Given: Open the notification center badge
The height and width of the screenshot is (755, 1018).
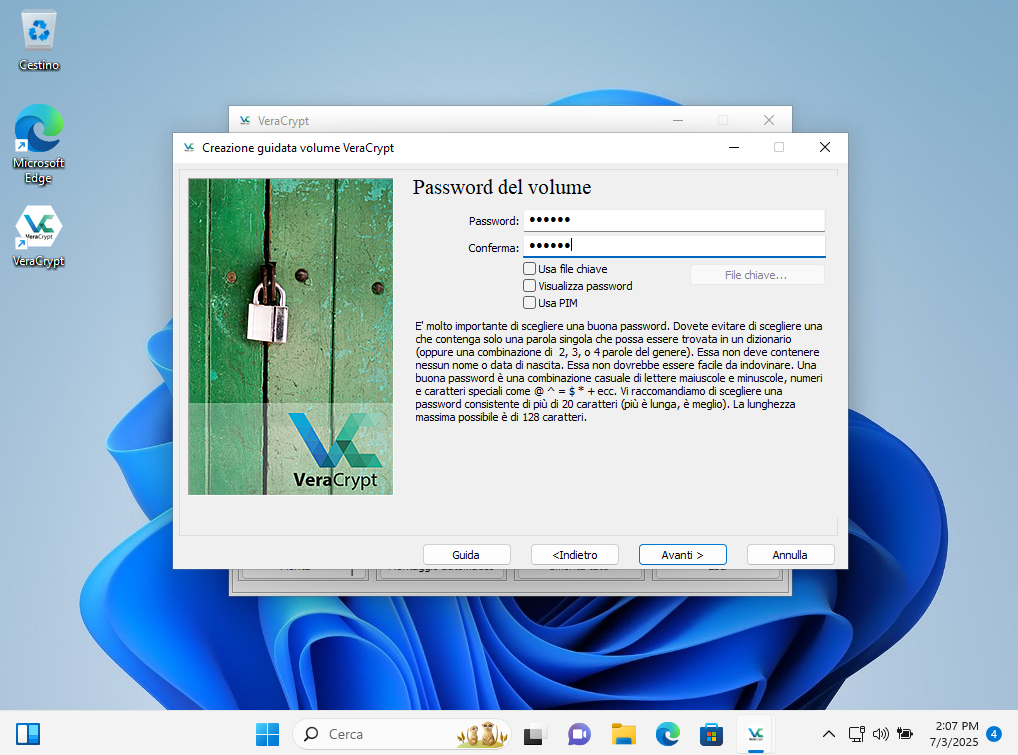Looking at the screenshot, I should (x=993, y=734).
